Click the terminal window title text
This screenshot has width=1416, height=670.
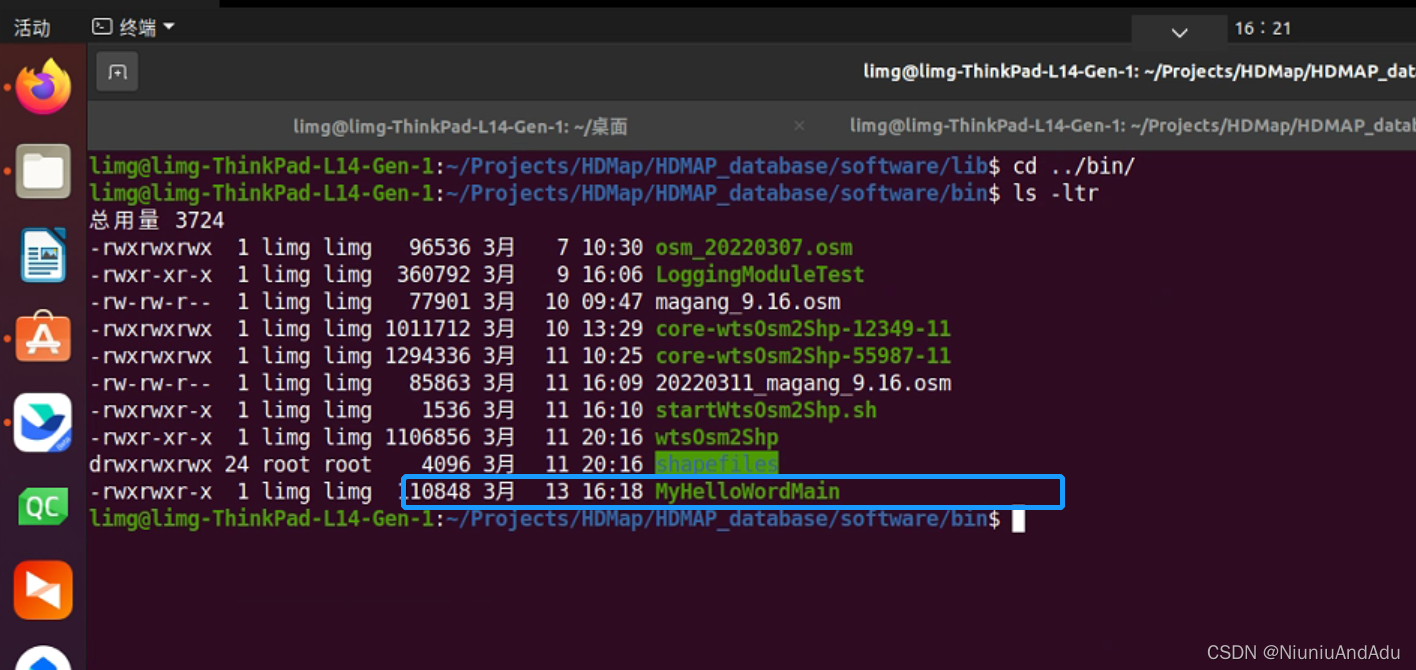pyautogui.click(x=1139, y=71)
